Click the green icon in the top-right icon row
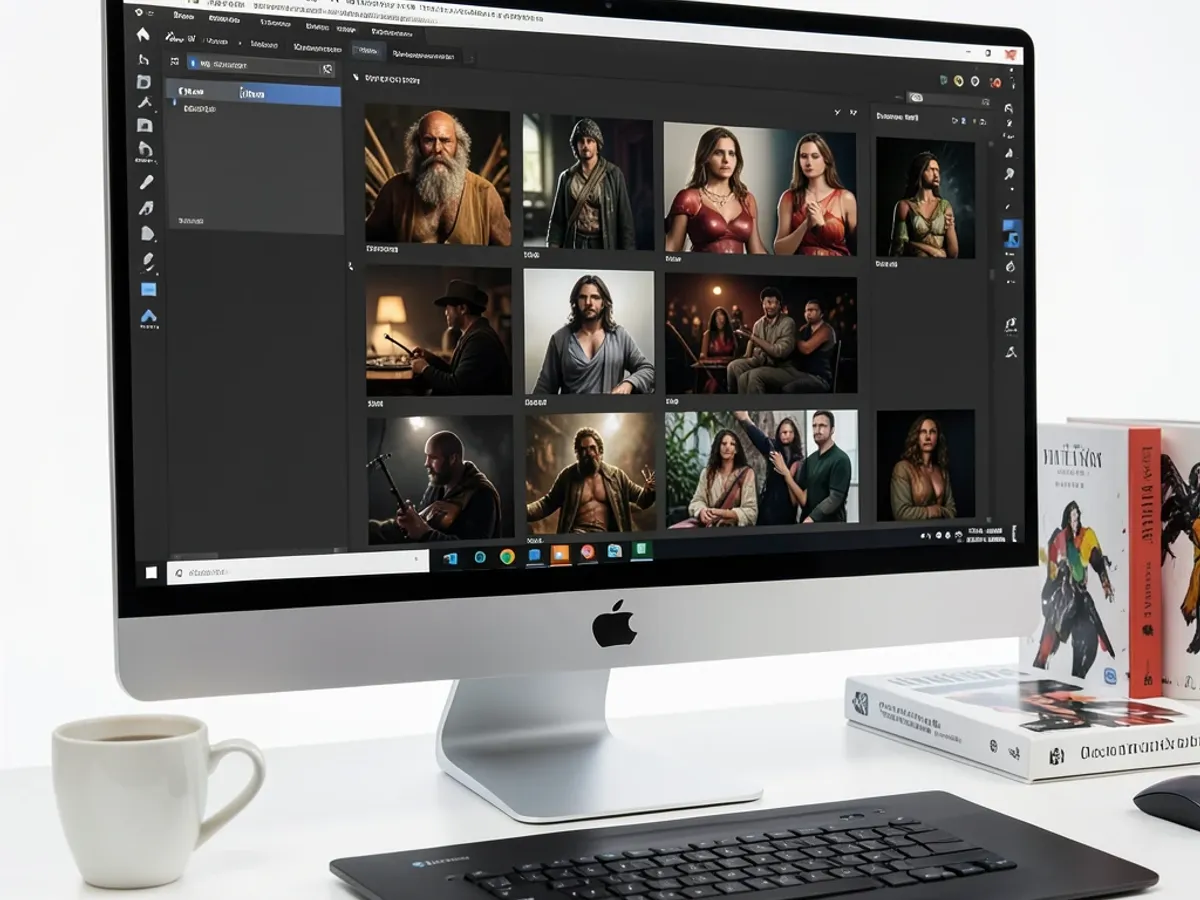1200x900 pixels. click(943, 80)
